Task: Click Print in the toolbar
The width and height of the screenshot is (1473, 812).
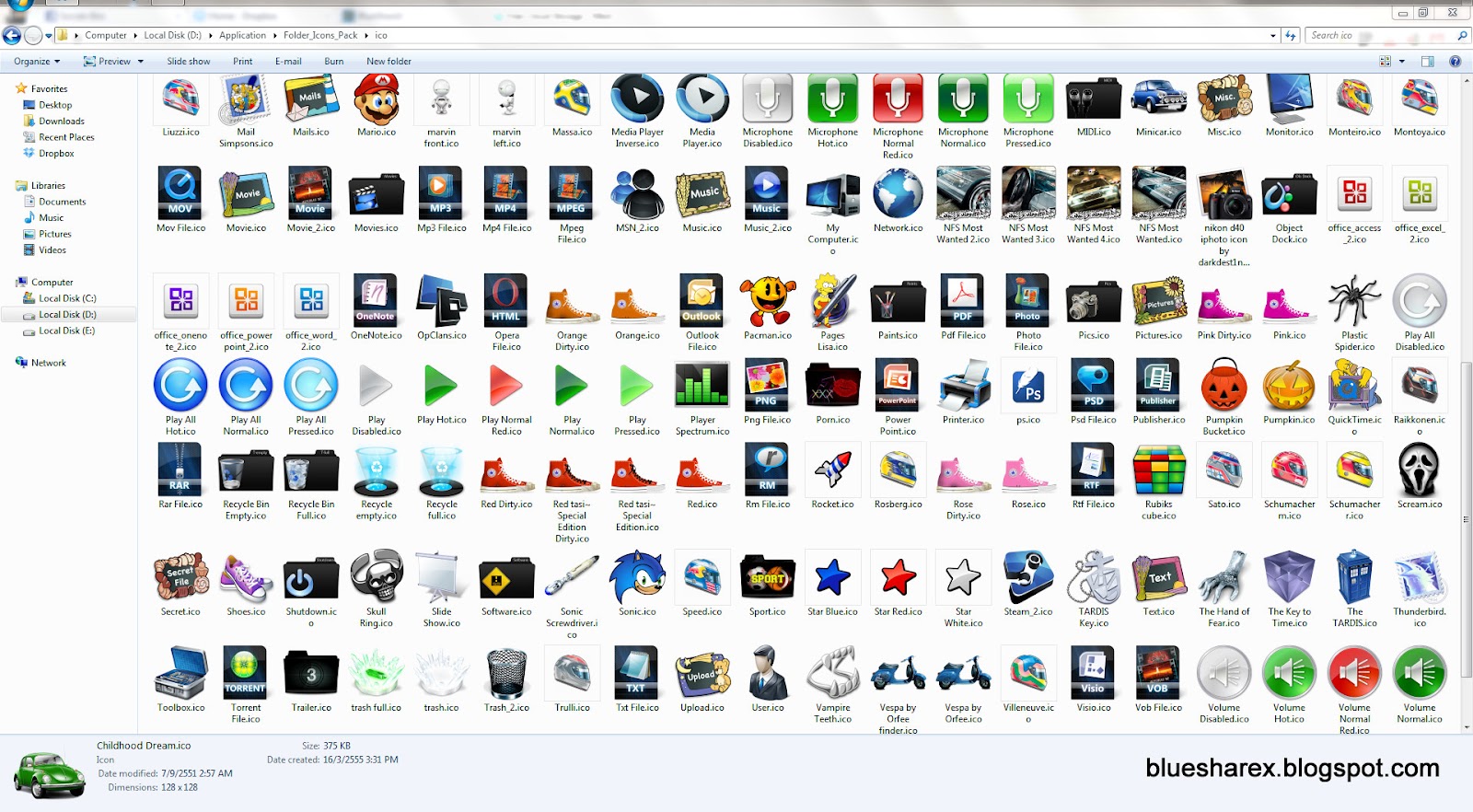Action: 242,62
